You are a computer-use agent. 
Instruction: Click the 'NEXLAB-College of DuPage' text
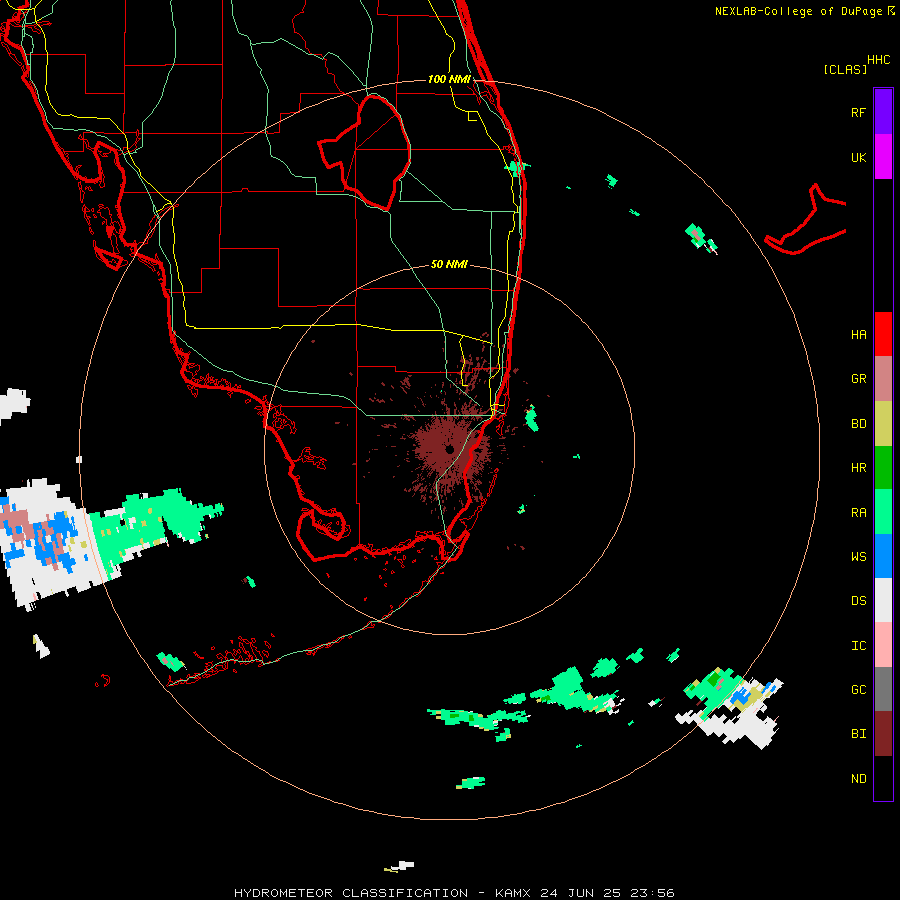(x=798, y=11)
